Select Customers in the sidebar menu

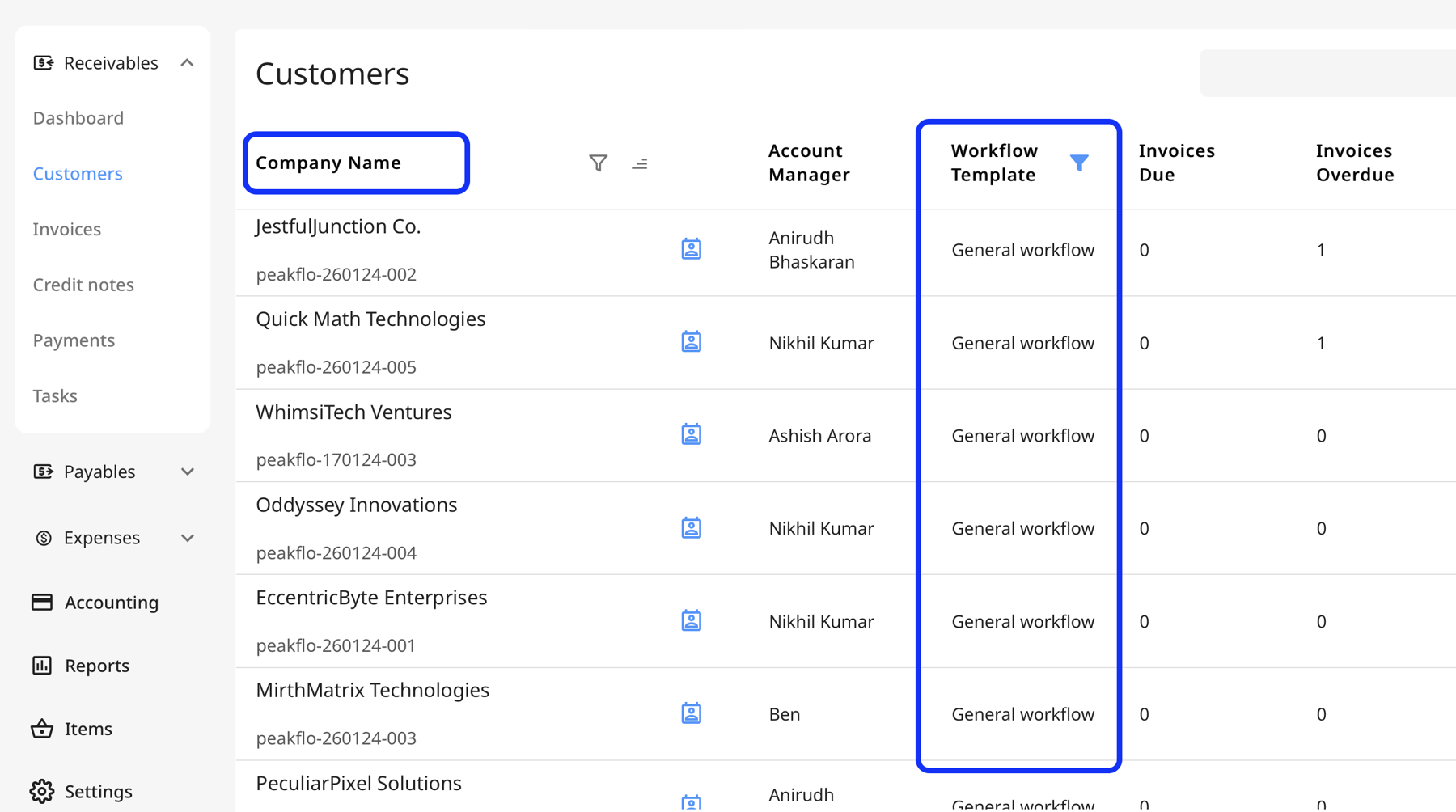point(78,173)
